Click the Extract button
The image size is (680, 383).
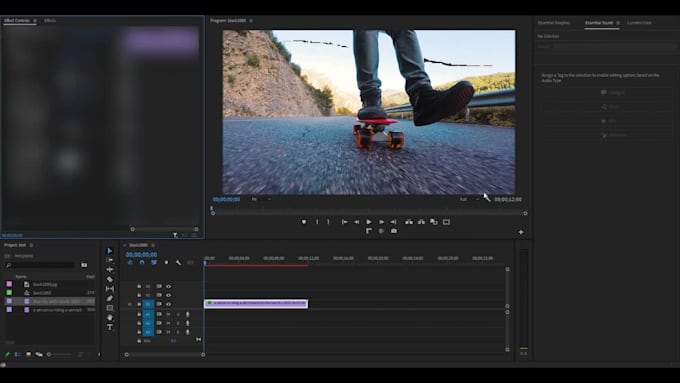point(421,222)
